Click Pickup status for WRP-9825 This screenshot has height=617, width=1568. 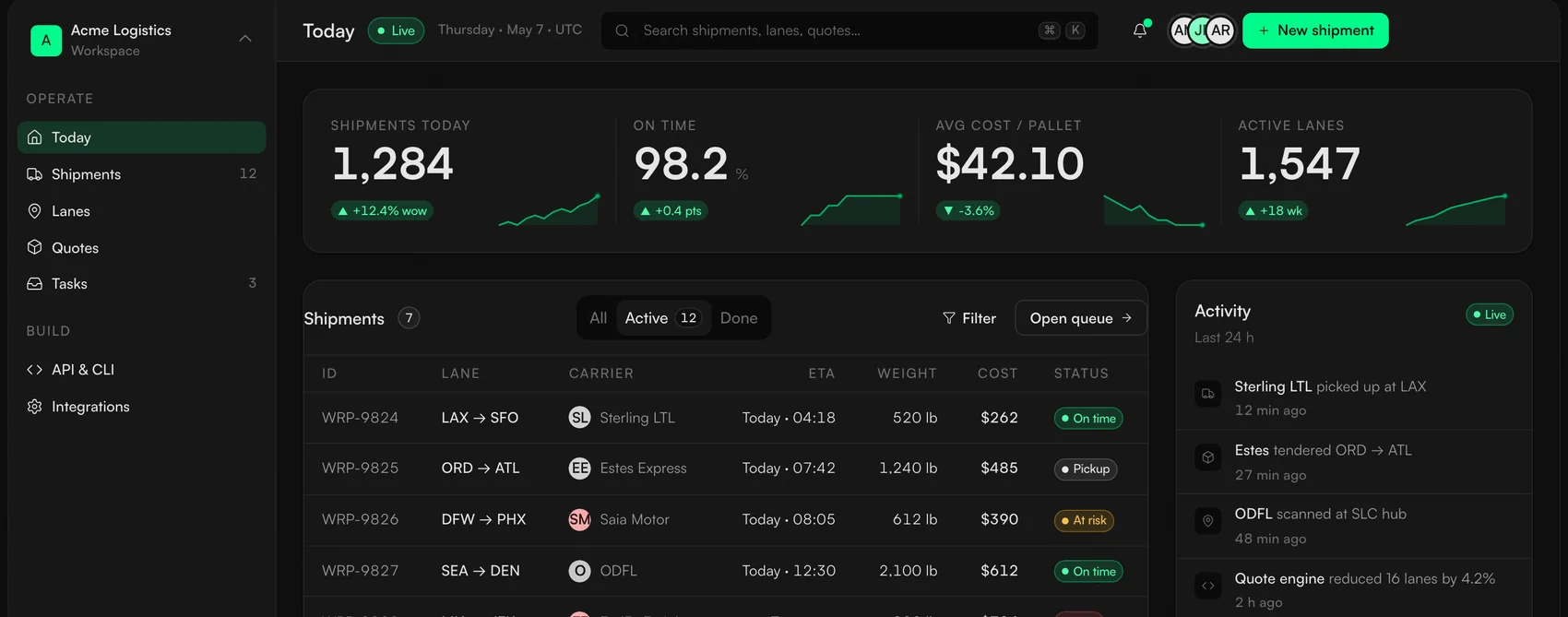1086,469
